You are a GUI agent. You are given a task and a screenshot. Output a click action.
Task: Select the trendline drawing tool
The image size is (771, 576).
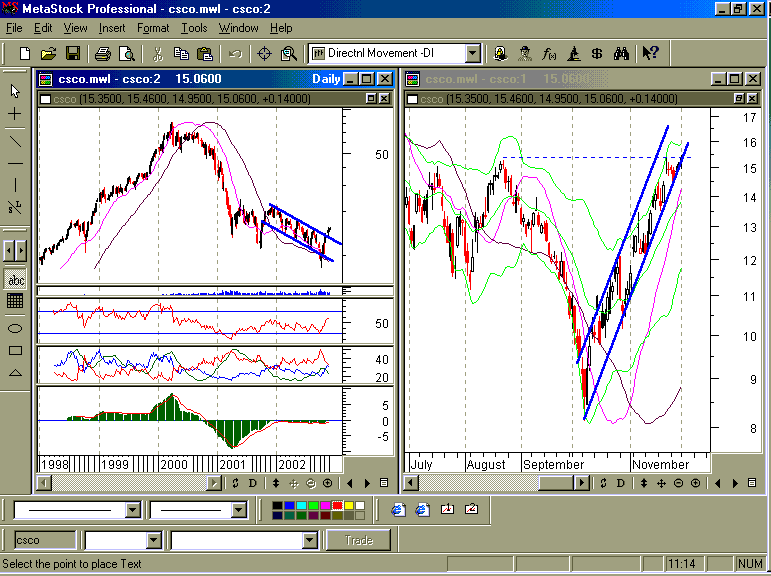pos(15,142)
